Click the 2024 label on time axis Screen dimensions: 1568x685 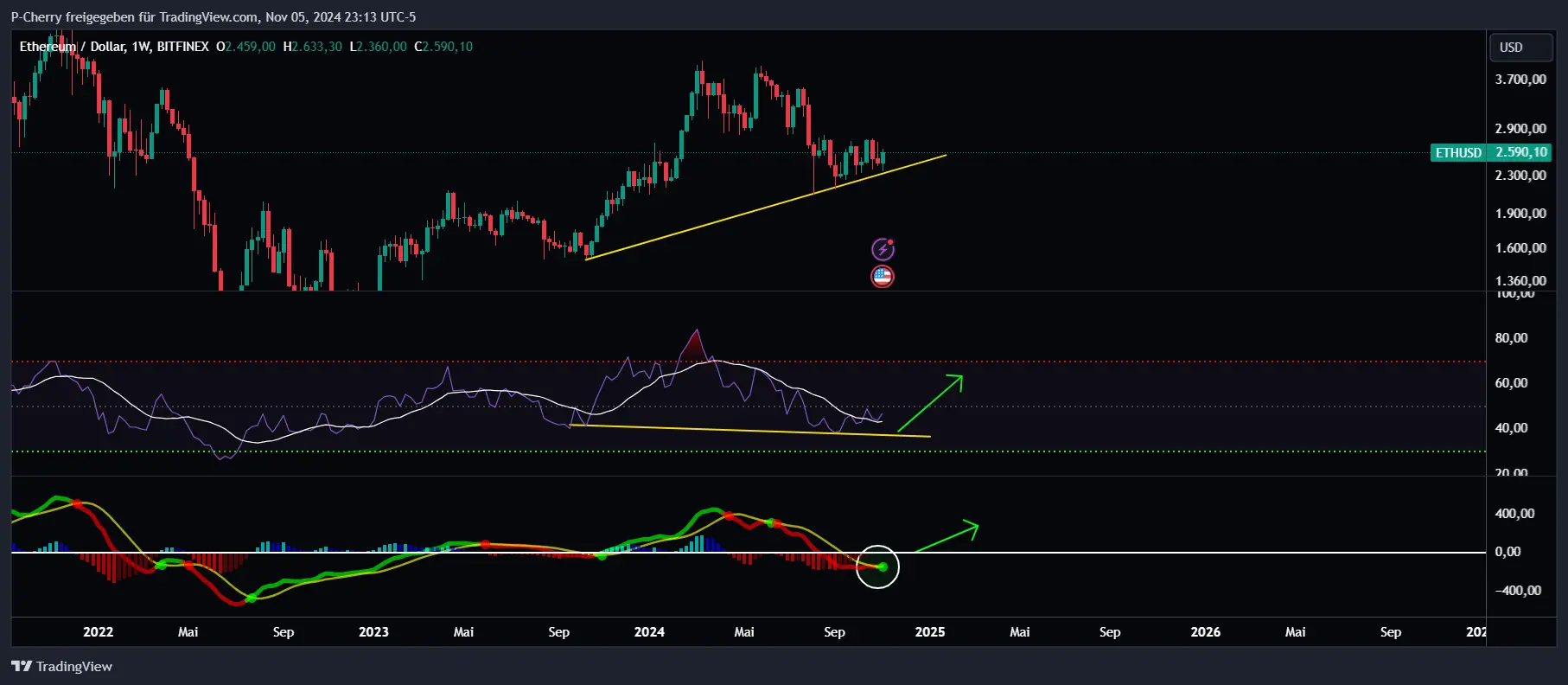[649, 632]
